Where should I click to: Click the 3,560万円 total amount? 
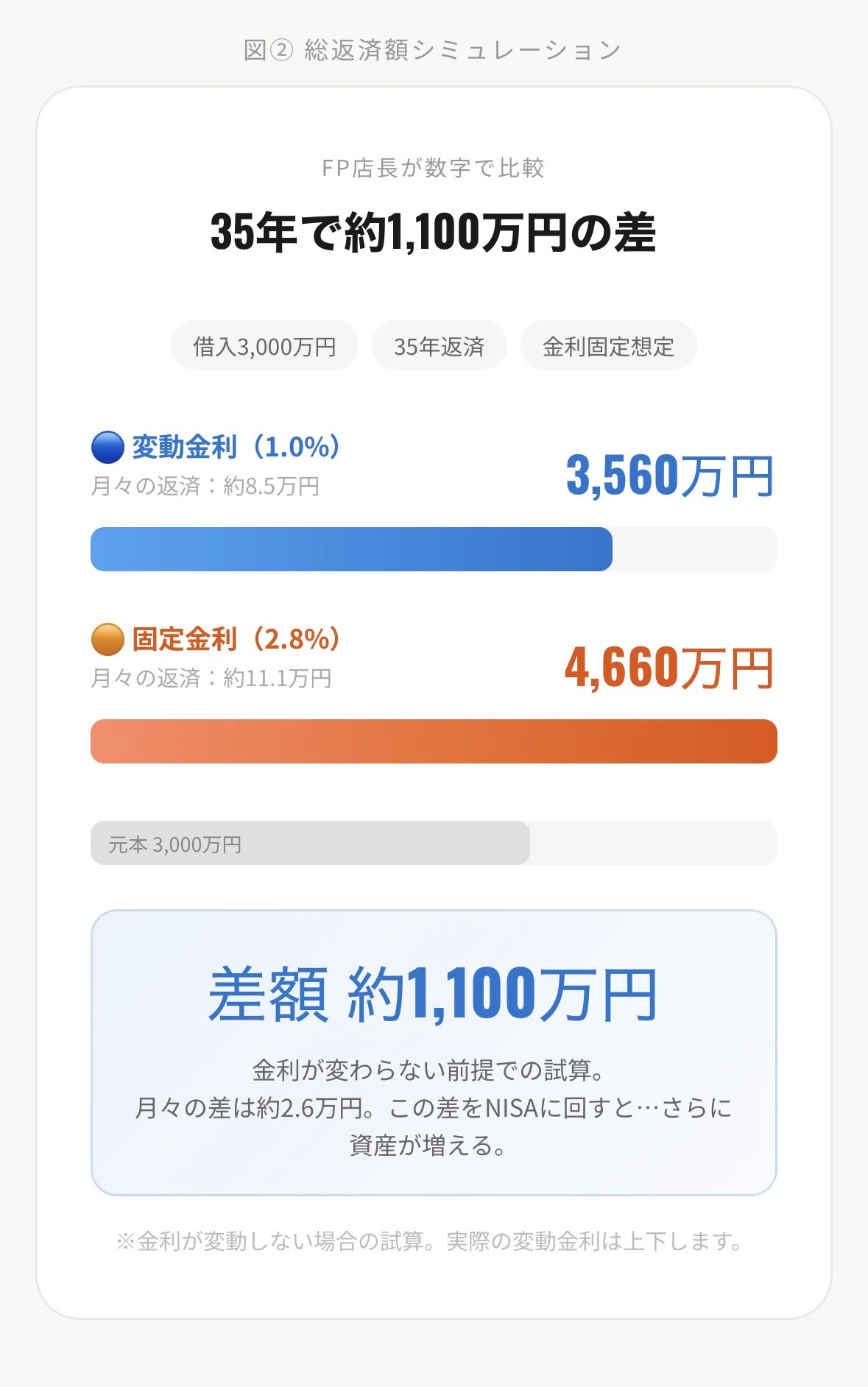coord(670,476)
